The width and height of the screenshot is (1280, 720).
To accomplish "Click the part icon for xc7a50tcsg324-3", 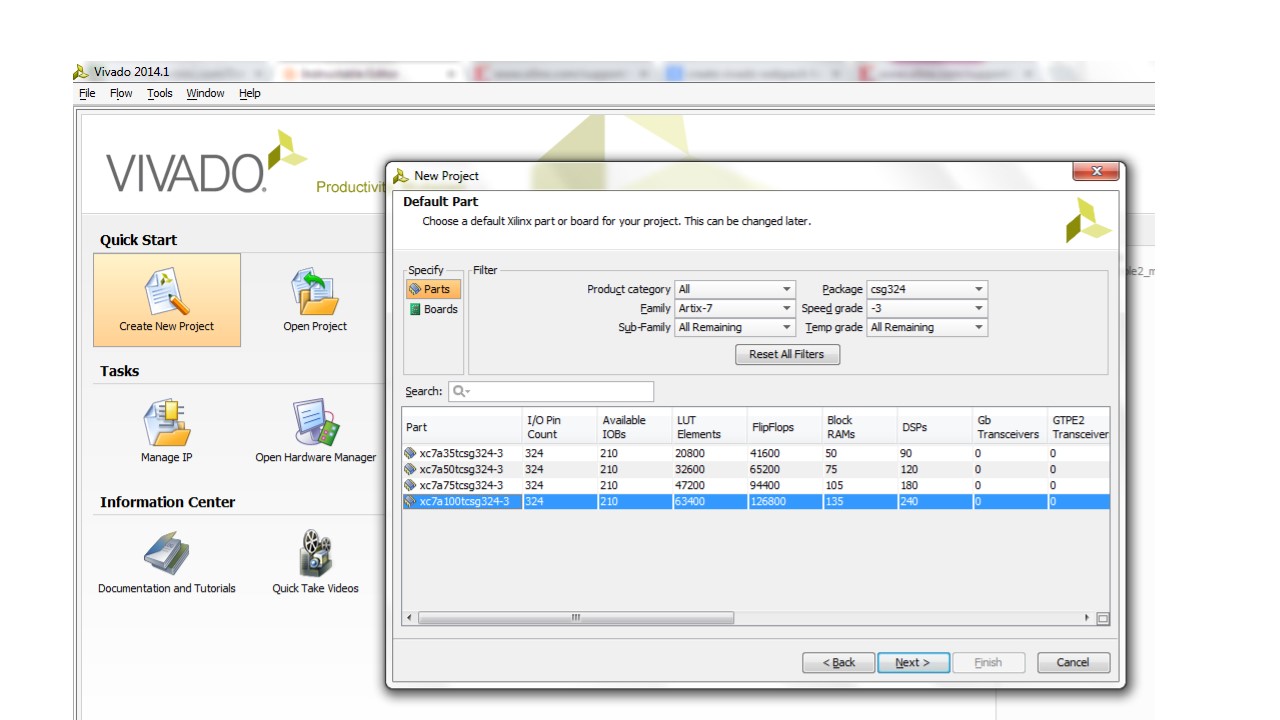I will (410, 469).
